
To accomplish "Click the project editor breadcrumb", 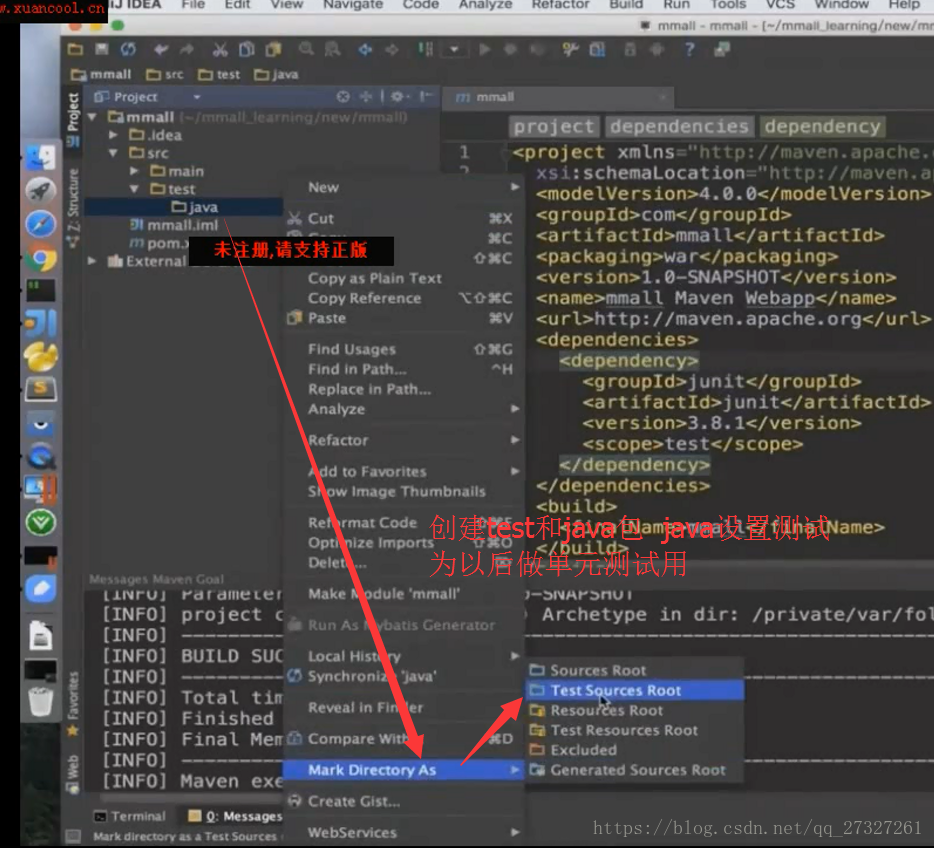I will pos(553,126).
